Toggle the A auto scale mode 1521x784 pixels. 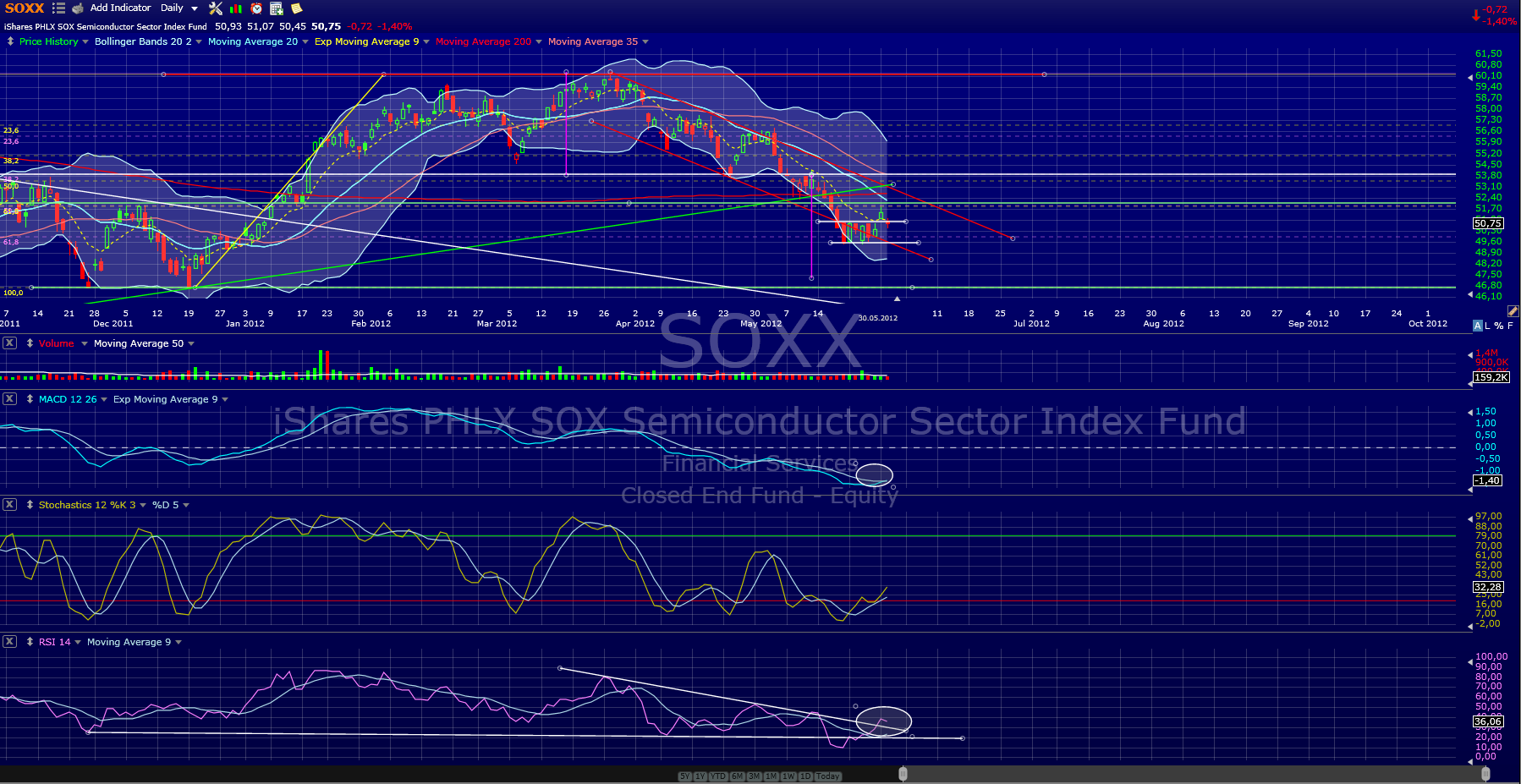1478,326
